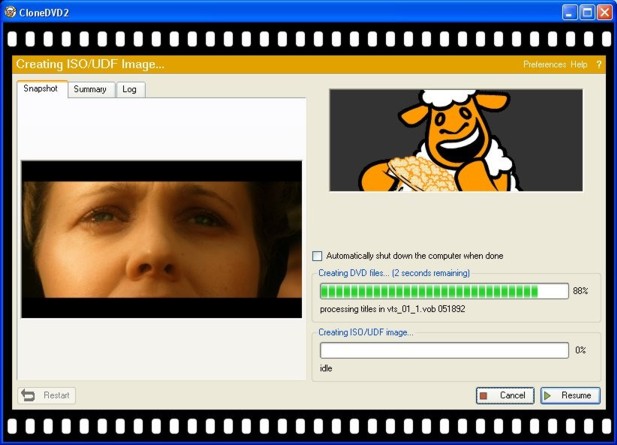Close the CloneDVD2 window
Screen dimensions: 617x445
click(605, 13)
